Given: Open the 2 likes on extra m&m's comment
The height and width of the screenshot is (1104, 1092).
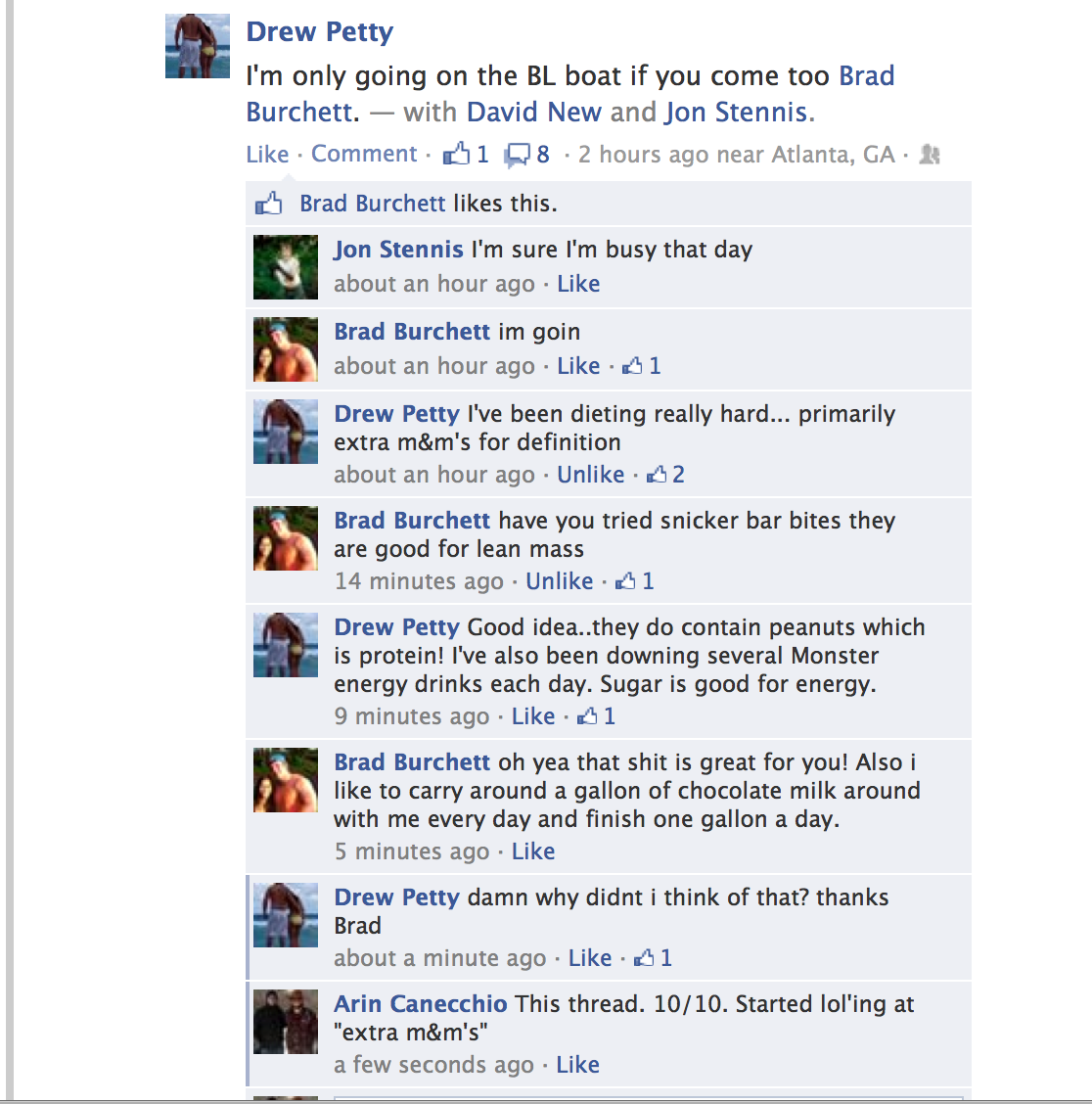Looking at the screenshot, I should pos(665,474).
